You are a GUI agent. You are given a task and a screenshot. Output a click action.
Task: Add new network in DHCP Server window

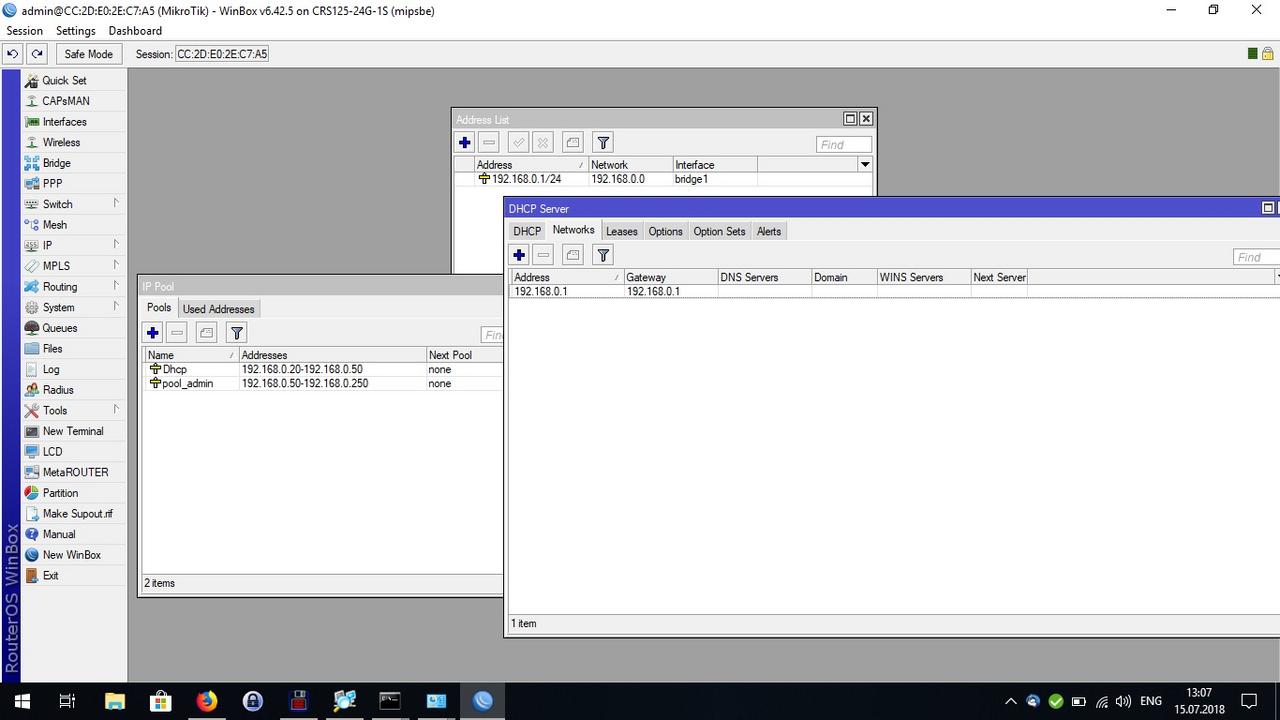click(519, 255)
